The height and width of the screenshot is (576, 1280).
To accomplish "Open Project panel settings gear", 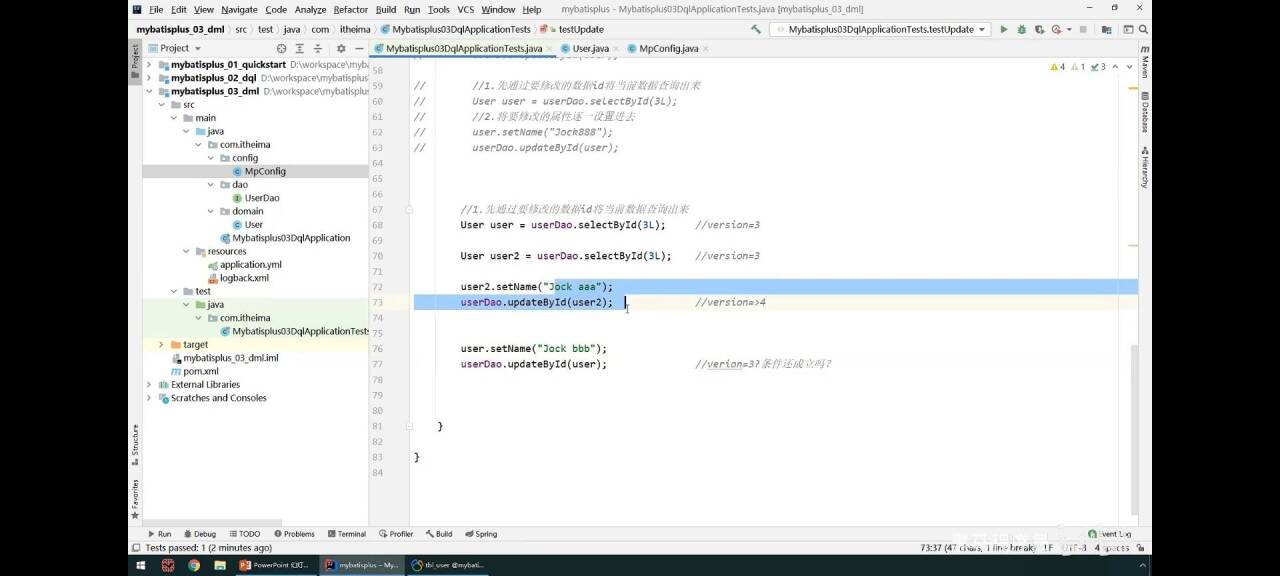I will tap(341, 48).
